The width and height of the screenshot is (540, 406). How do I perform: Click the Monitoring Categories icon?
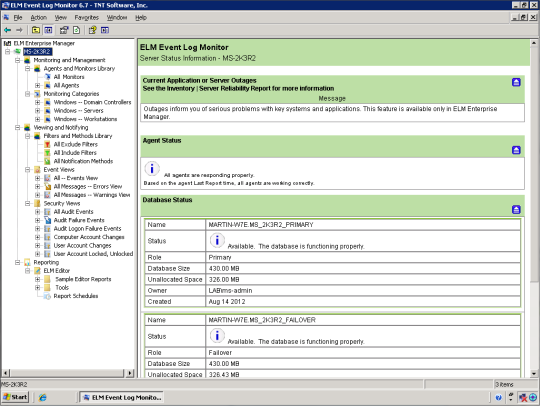click(x=38, y=94)
